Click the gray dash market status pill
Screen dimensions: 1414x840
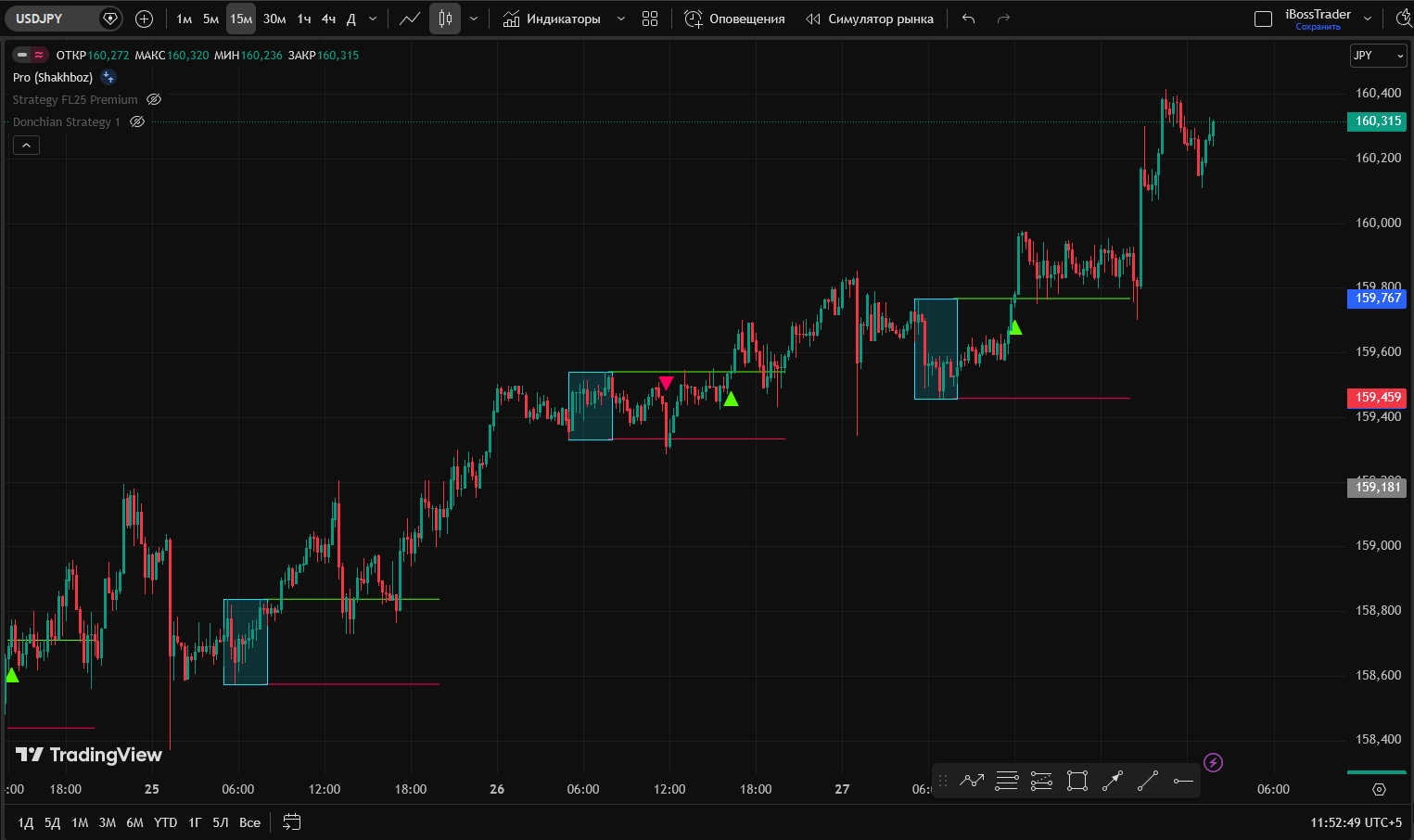(22, 56)
